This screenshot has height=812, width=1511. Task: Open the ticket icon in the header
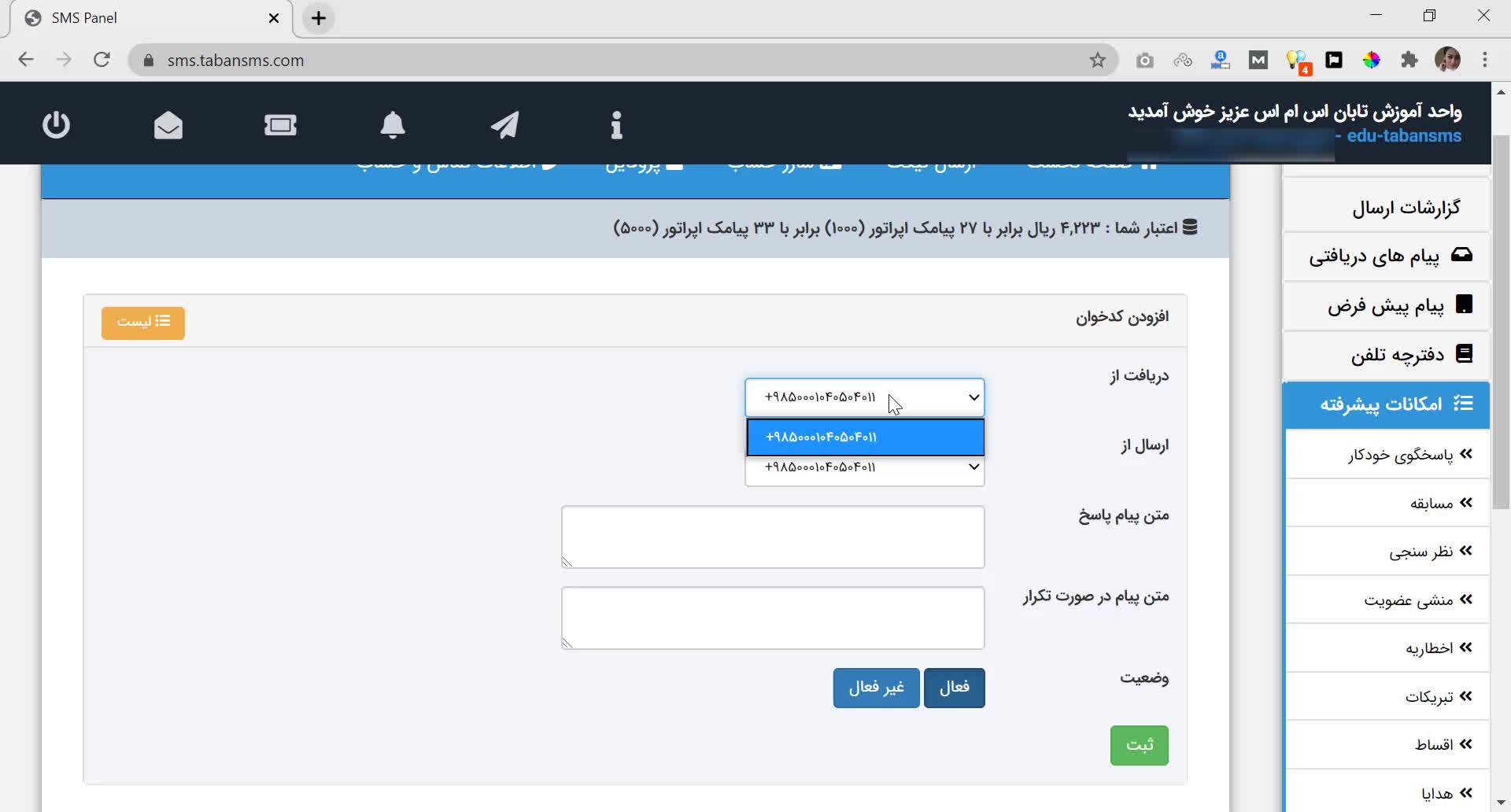point(280,124)
